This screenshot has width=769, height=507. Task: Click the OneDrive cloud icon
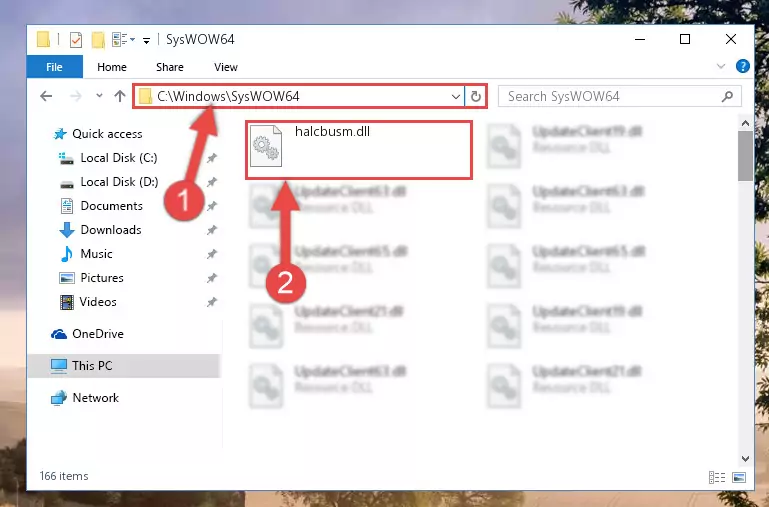coord(59,334)
